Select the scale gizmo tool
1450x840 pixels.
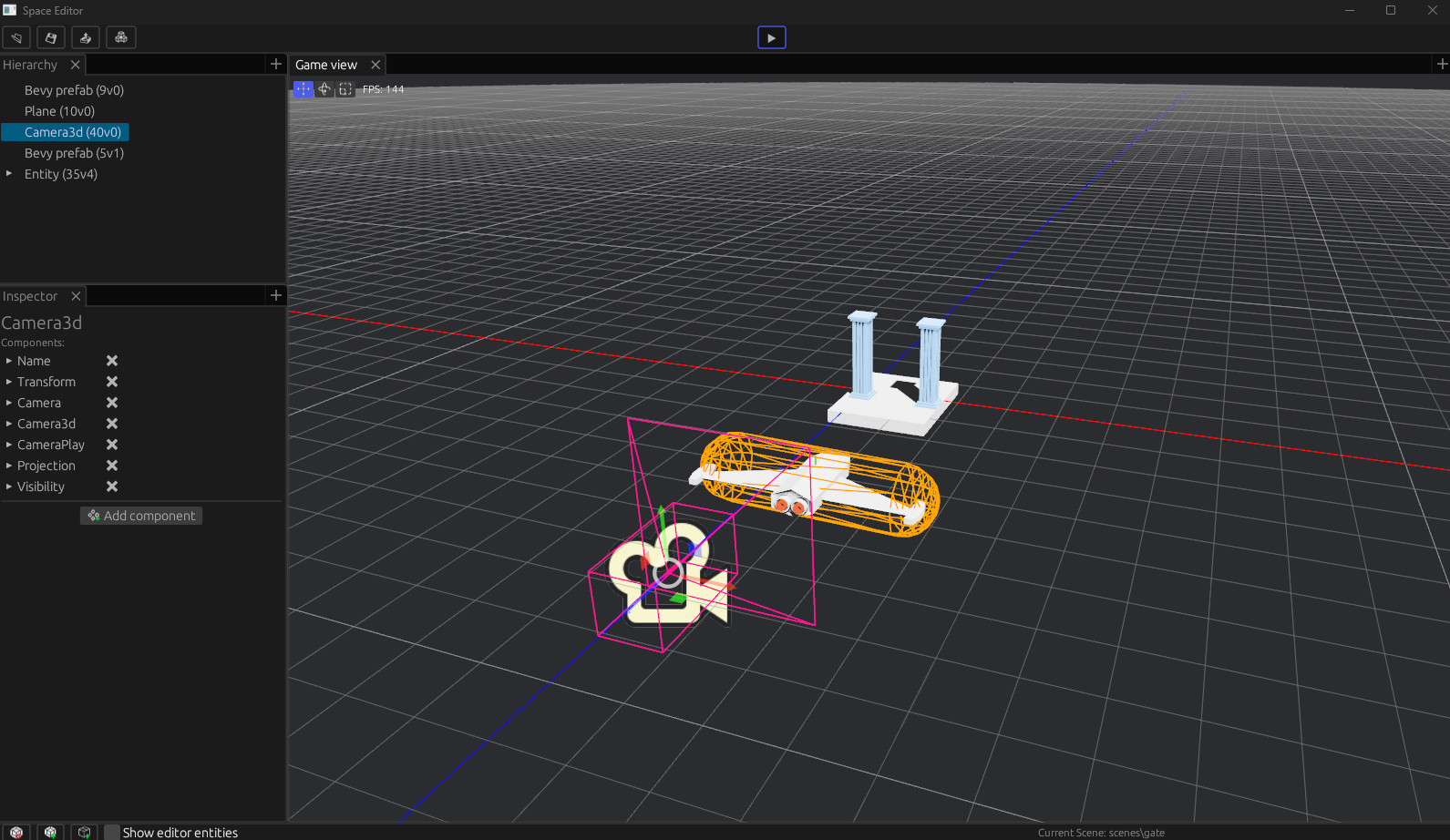345,89
